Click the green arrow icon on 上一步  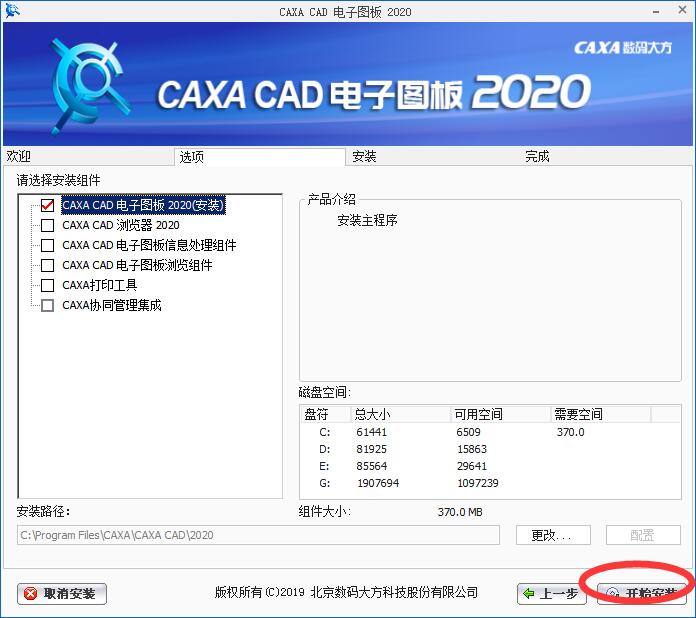[x=528, y=594]
